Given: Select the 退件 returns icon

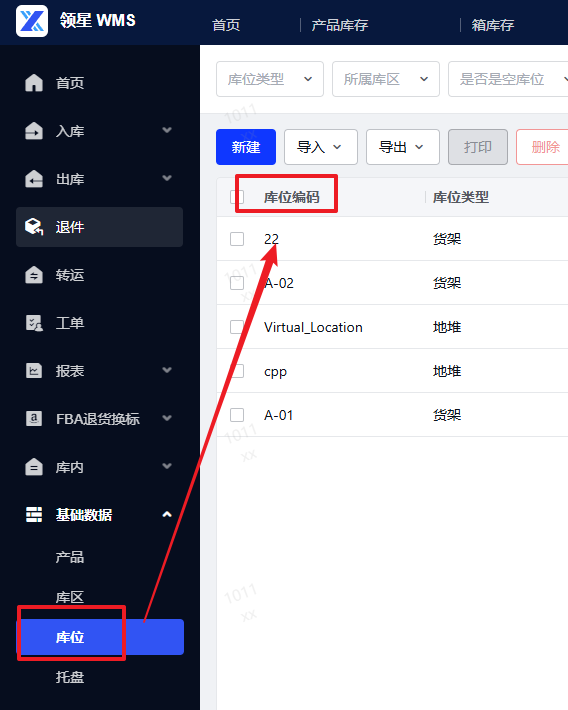Looking at the screenshot, I should pyautogui.click(x=34, y=227).
